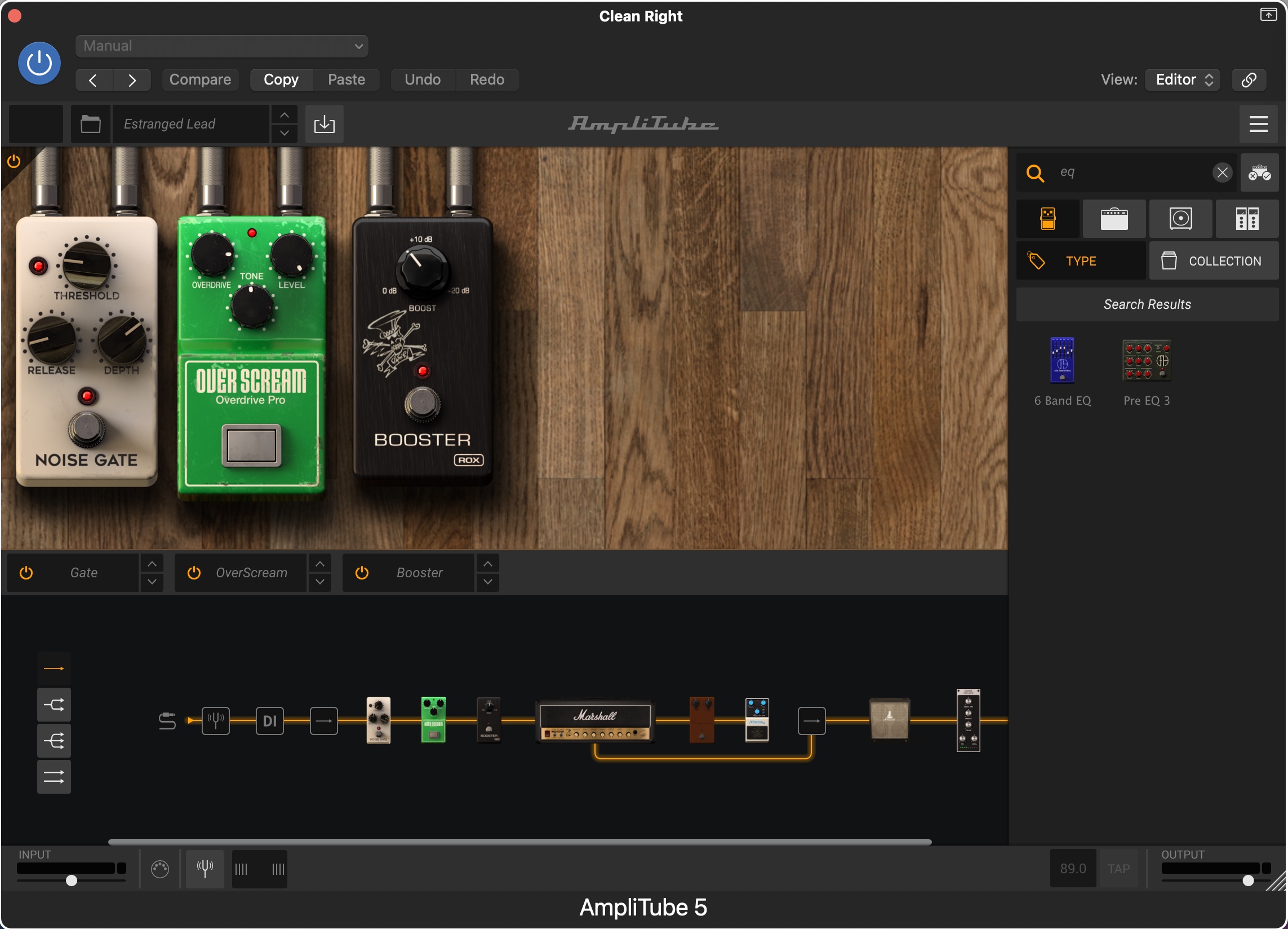Select the cabinet speaker gear category
Viewport: 1288px width, 929px height.
click(x=1181, y=219)
